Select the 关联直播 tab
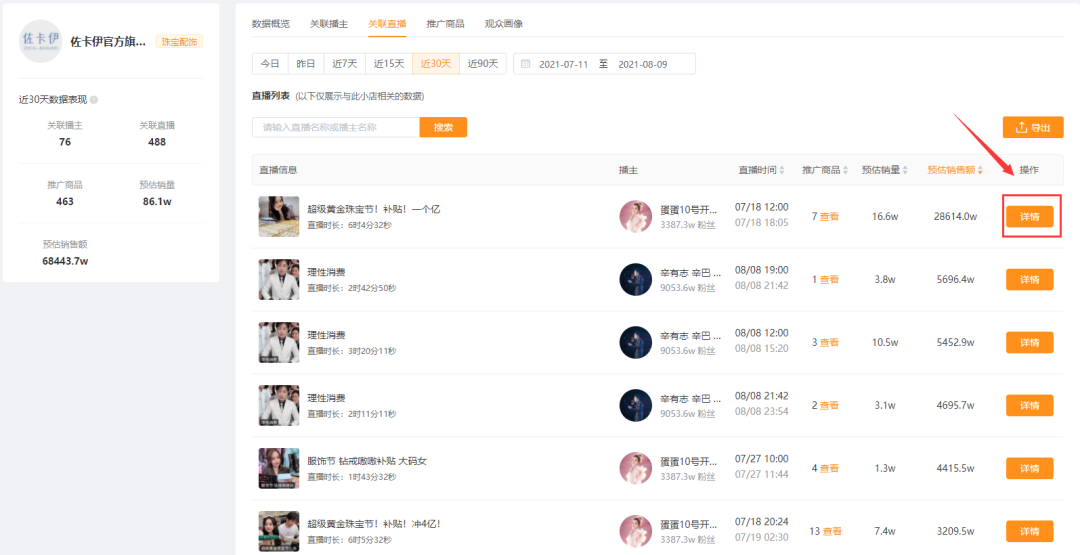 387,23
